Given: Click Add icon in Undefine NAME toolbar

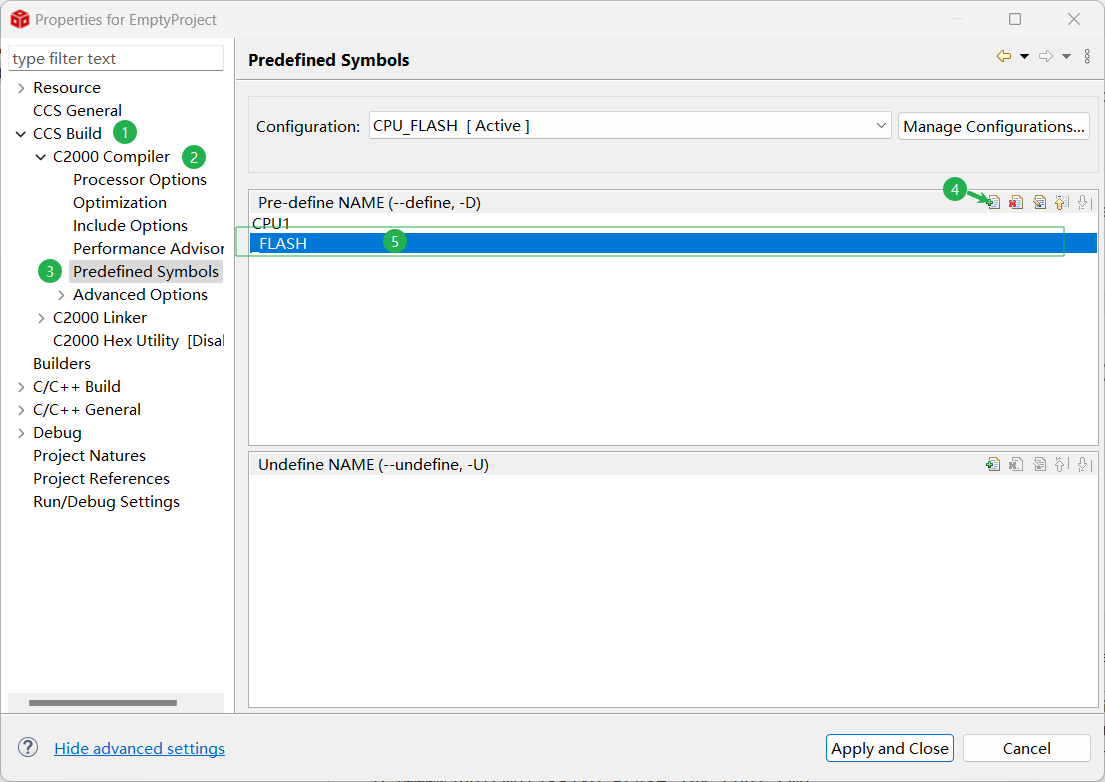Looking at the screenshot, I should (x=993, y=464).
